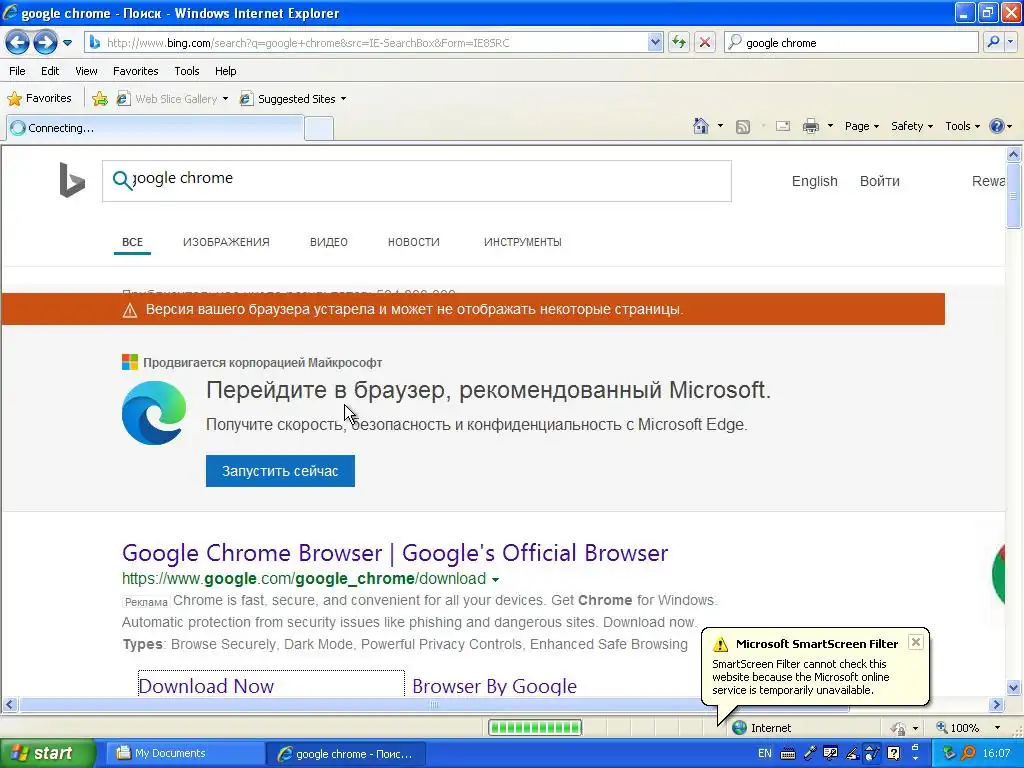The height and width of the screenshot is (768, 1024).
Task: Click the Microsoft Edge logo
Action: 154,413
